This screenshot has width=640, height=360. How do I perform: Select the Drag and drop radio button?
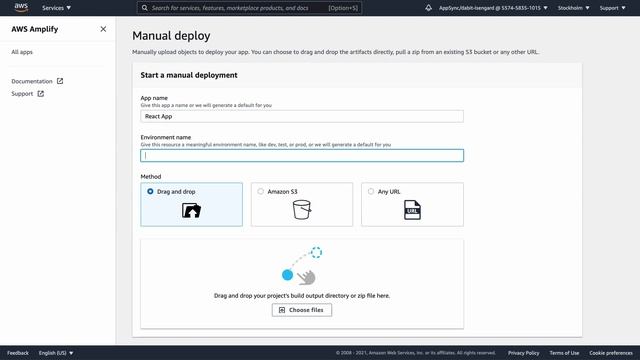click(x=150, y=191)
